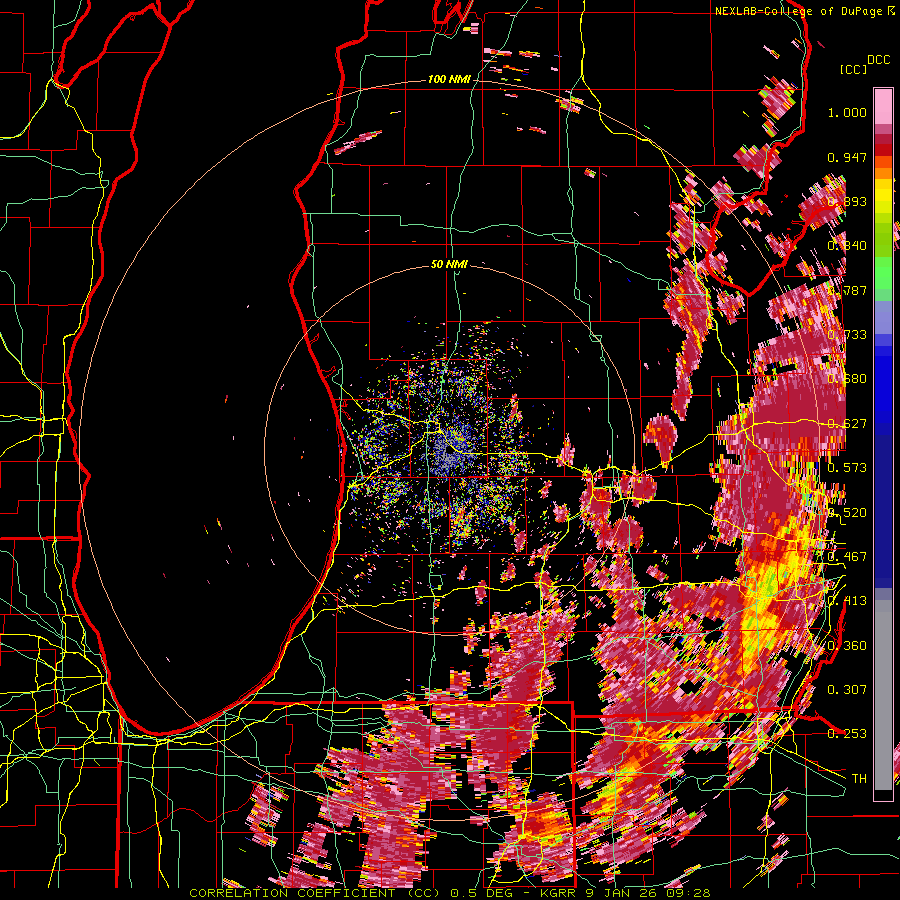This screenshot has width=900, height=900.
Task: Click the 100 NMI range ring label
Action: click(448, 79)
